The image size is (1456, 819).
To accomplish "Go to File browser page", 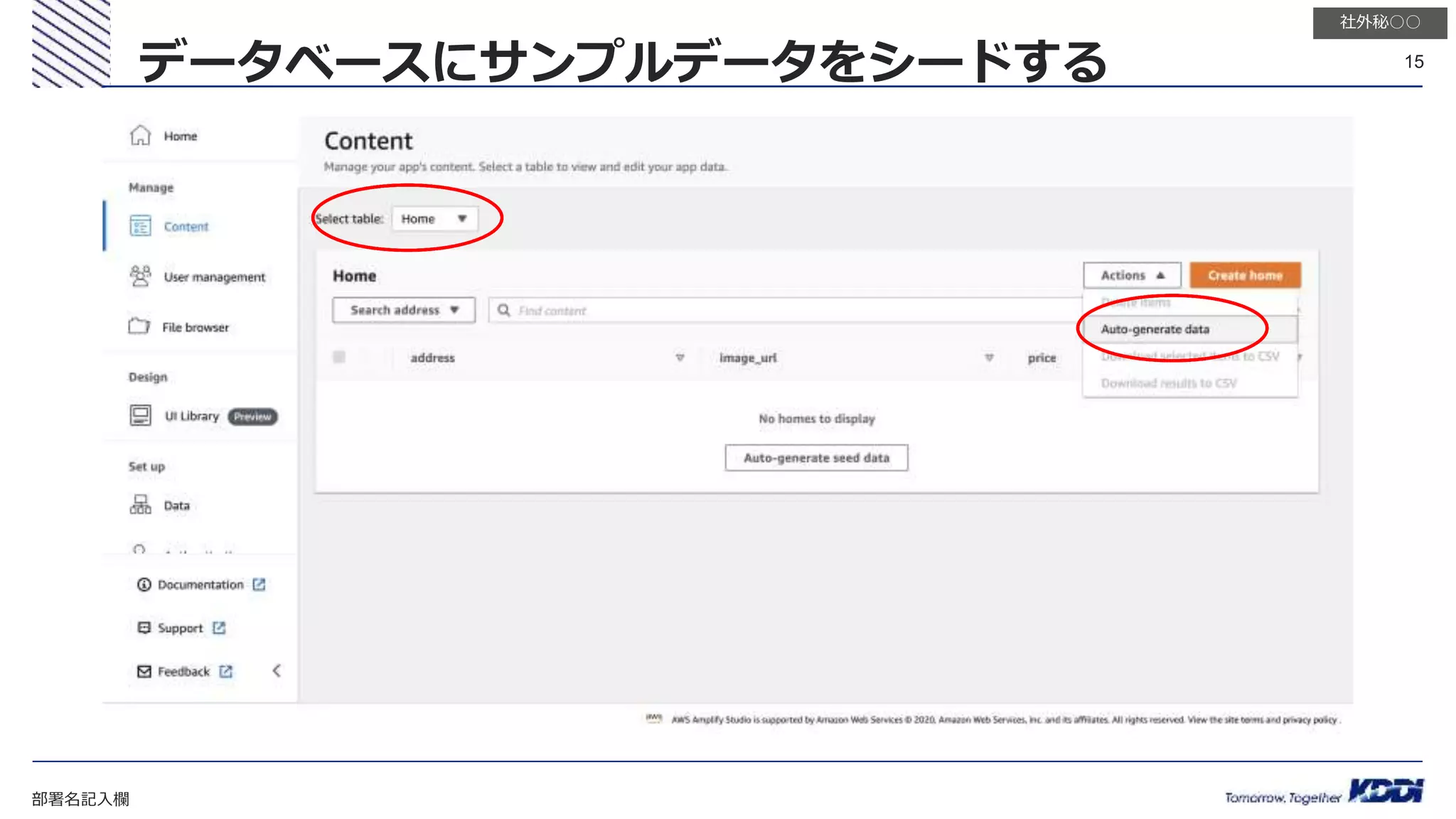I will (196, 327).
